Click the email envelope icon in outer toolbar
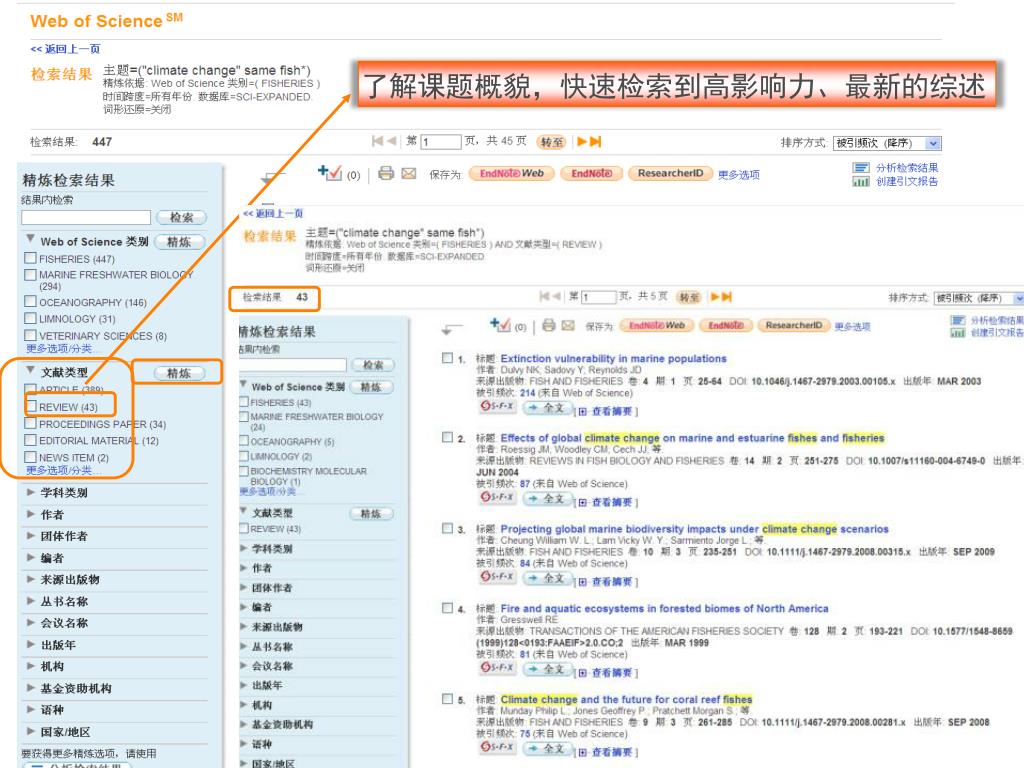1024x768 pixels. 409,173
